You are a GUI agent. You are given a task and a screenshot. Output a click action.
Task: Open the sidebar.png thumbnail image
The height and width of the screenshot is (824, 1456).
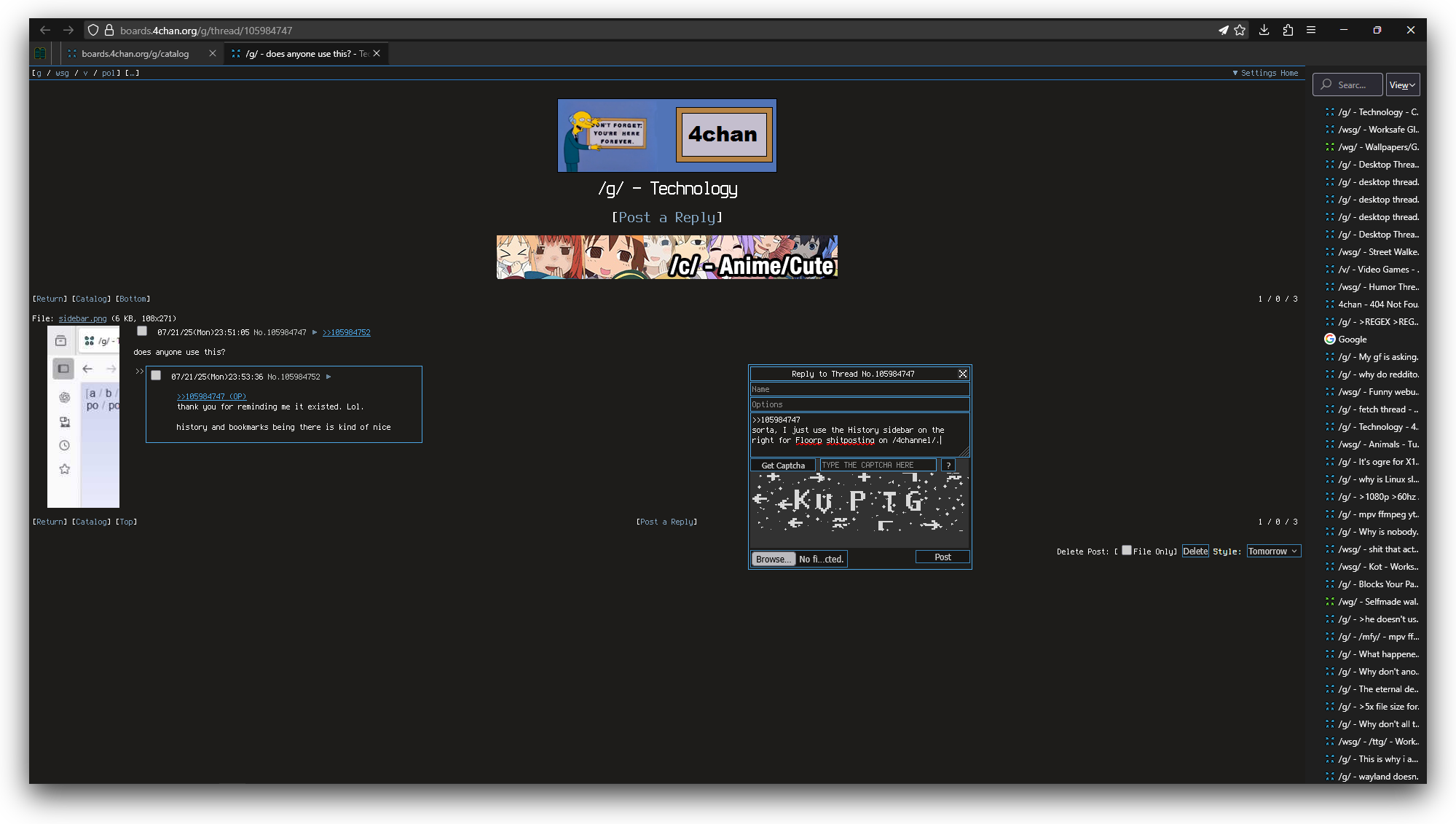[x=83, y=417]
